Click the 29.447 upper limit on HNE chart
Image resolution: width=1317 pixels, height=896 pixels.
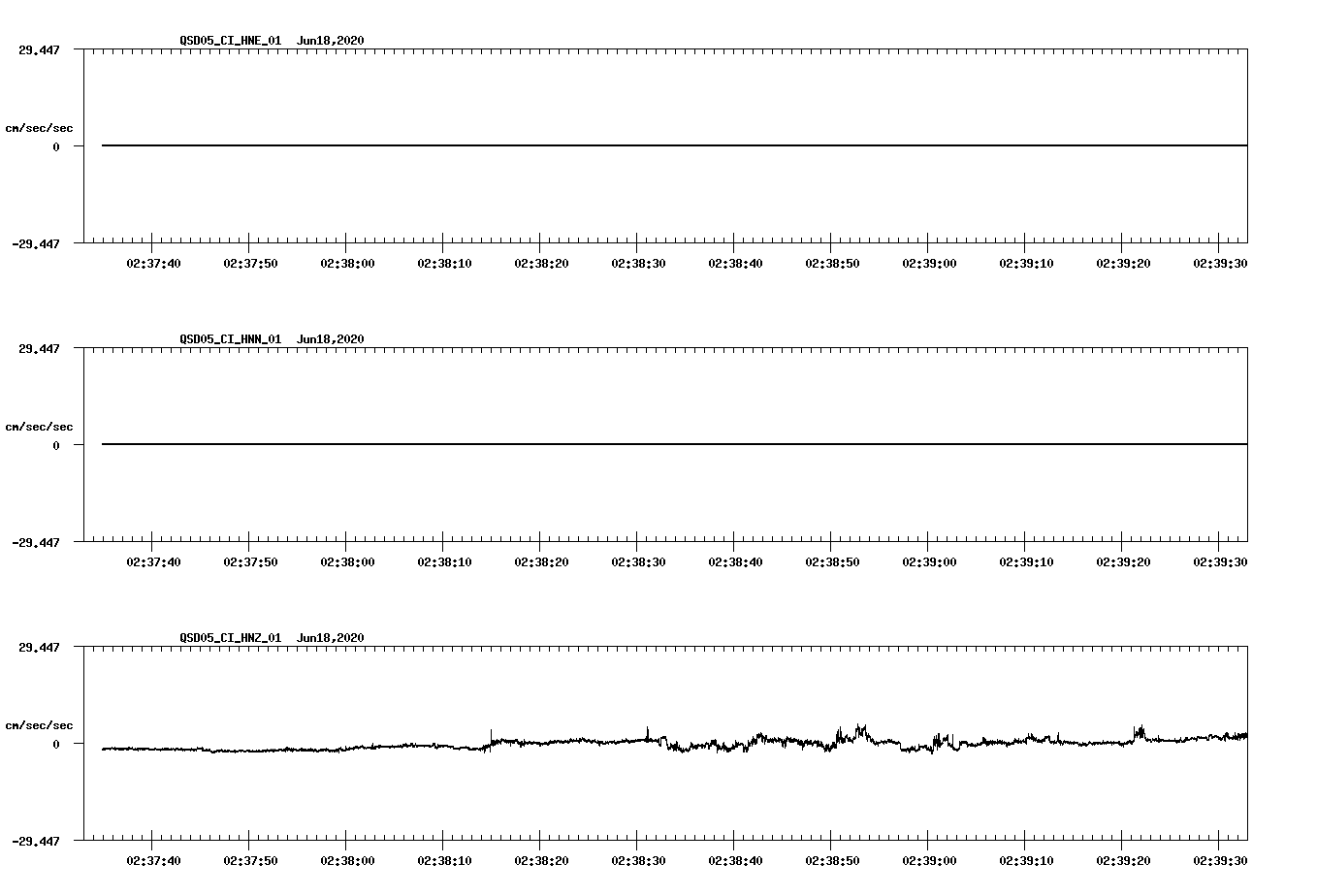(x=39, y=49)
